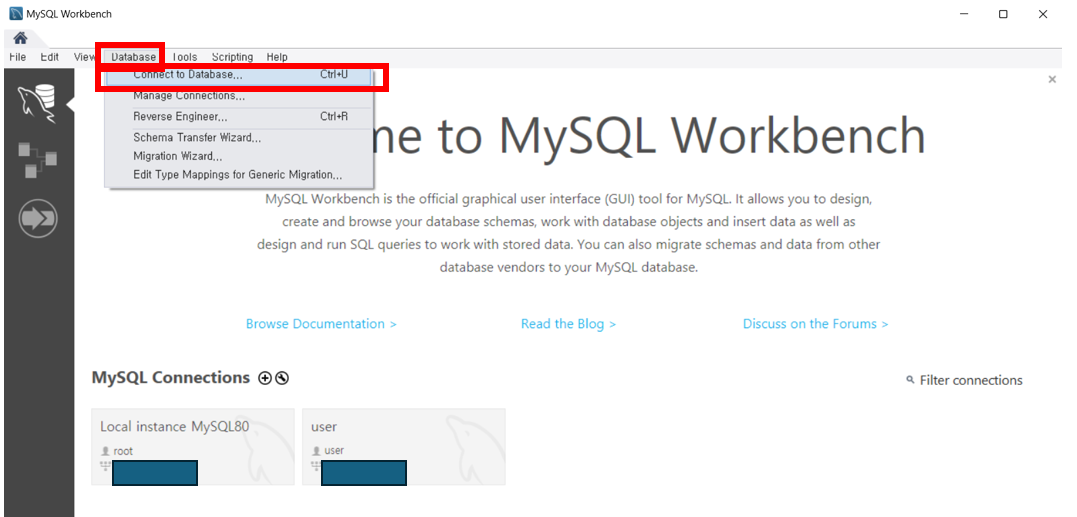Follow the Browse Documentation link
Screen dimensions: 1077x517
point(321,323)
